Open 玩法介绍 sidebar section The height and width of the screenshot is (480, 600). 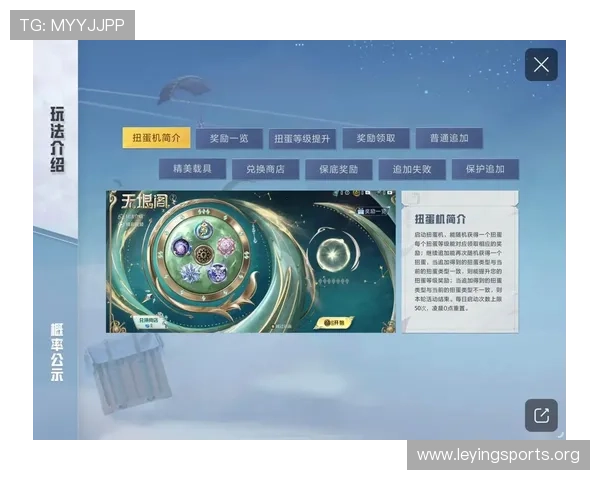(57, 139)
